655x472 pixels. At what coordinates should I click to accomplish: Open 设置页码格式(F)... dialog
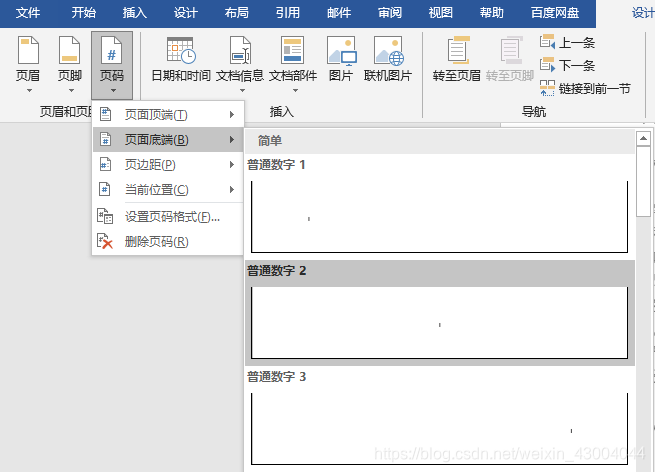click(168, 217)
